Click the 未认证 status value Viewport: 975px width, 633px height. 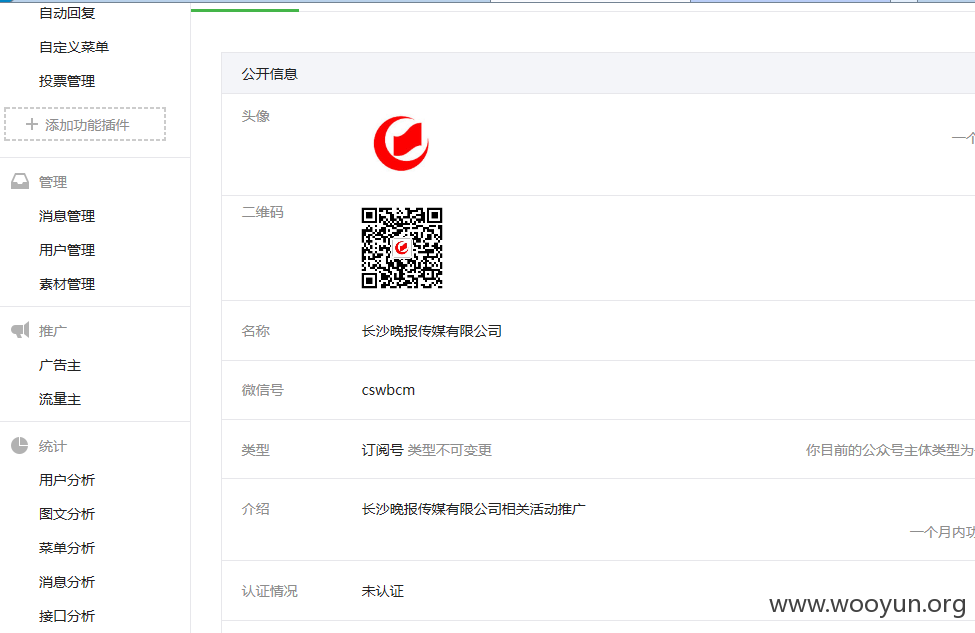[x=382, y=591]
